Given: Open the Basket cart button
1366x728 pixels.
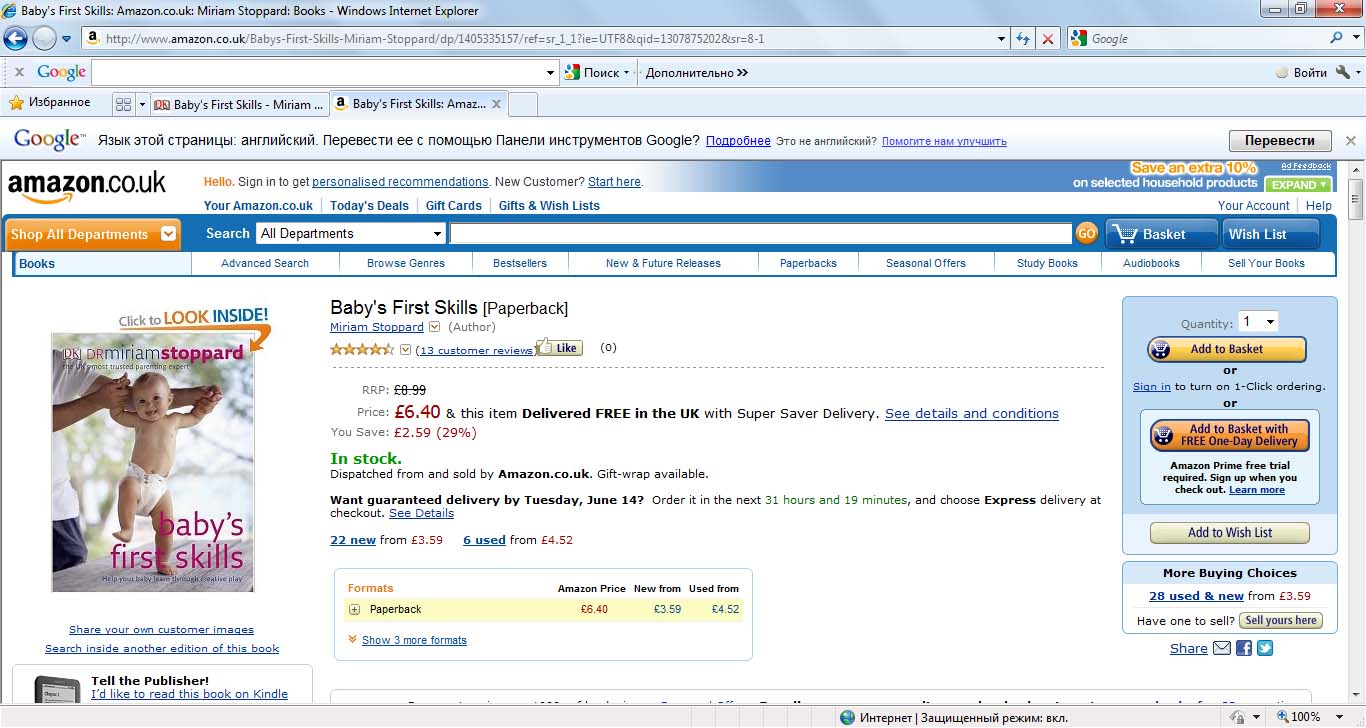Looking at the screenshot, I should (1161, 234).
